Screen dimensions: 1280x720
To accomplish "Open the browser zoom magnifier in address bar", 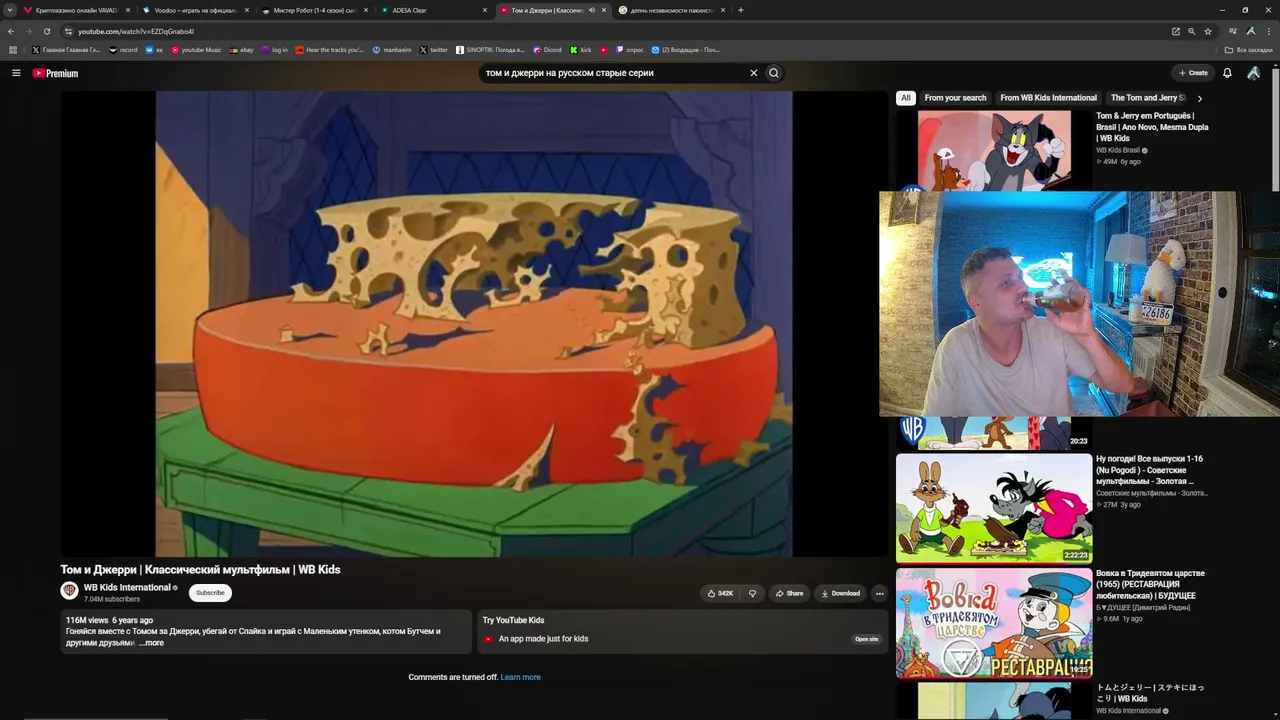I will [x=1192, y=31].
